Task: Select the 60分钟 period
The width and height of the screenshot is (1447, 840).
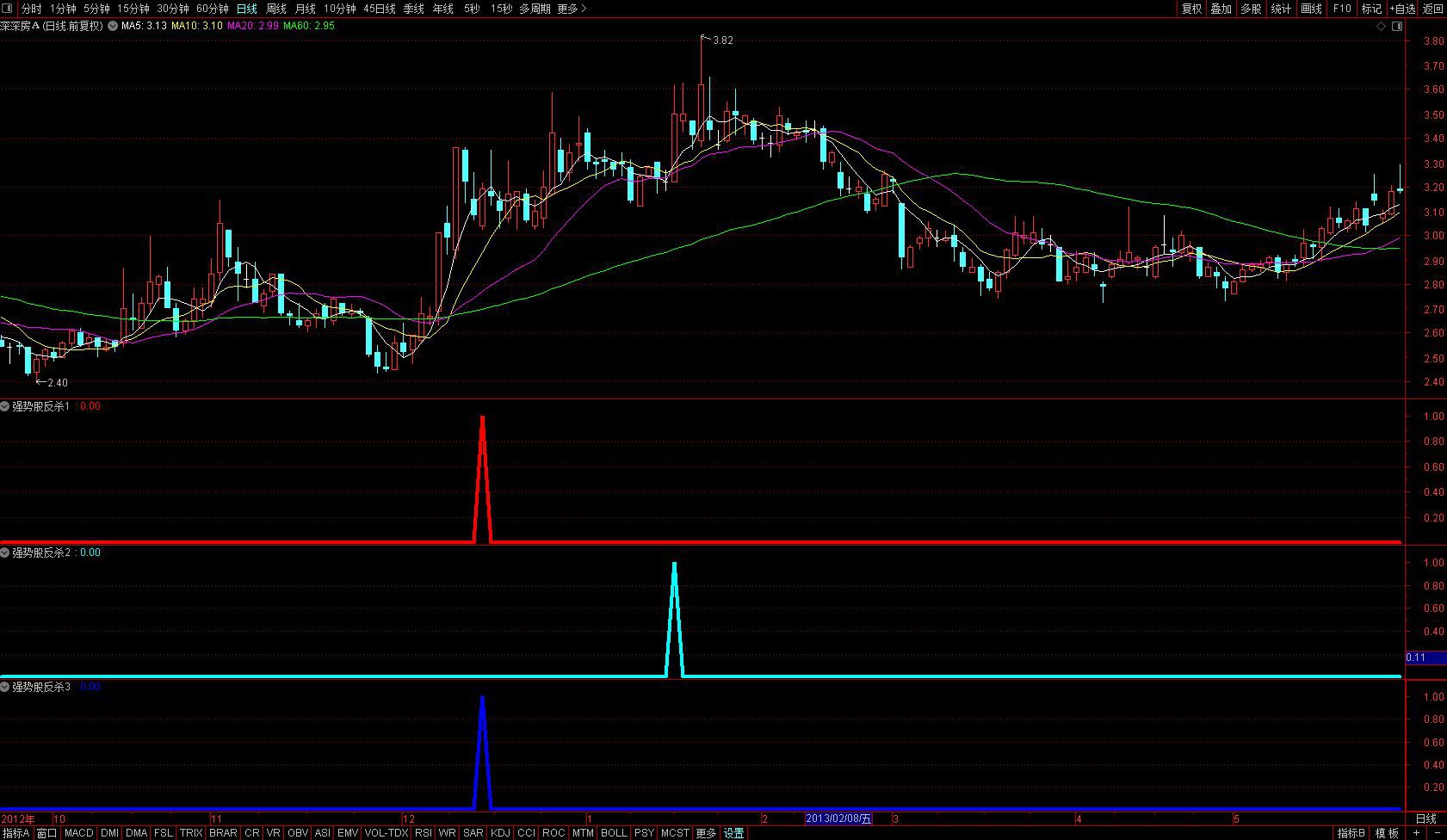Action: click(213, 9)
